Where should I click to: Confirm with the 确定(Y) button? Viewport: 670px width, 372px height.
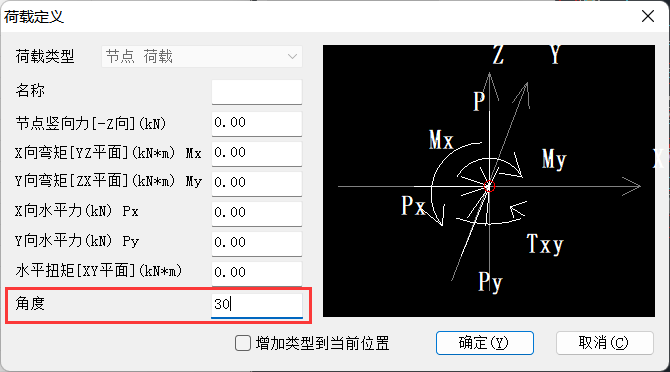click(x=485, y=343)
